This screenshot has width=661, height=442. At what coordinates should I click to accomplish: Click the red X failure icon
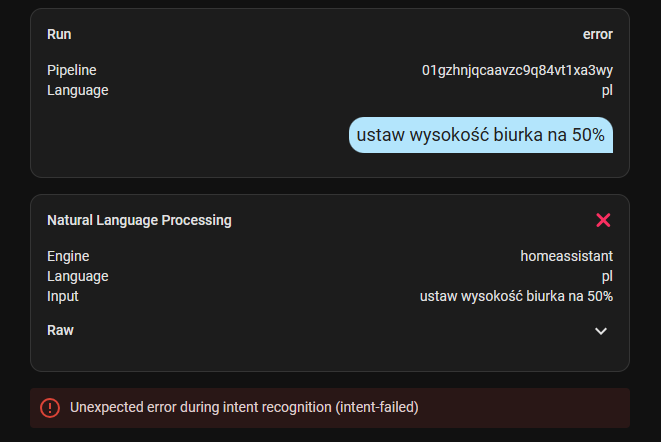[x=603, y=220]
